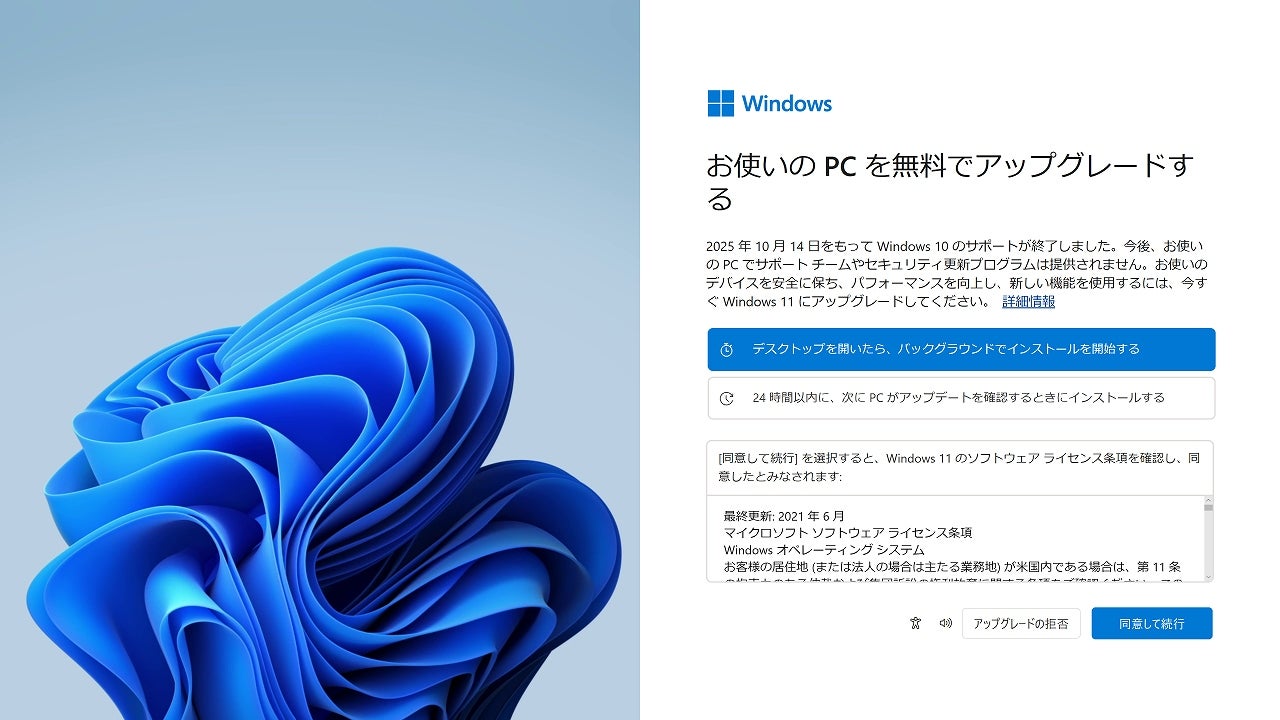Image resolution: width=1280 pixels, height=720 pixels.
Task: Select the 24 時間以内に install option
Action: (x=961, y=398)
